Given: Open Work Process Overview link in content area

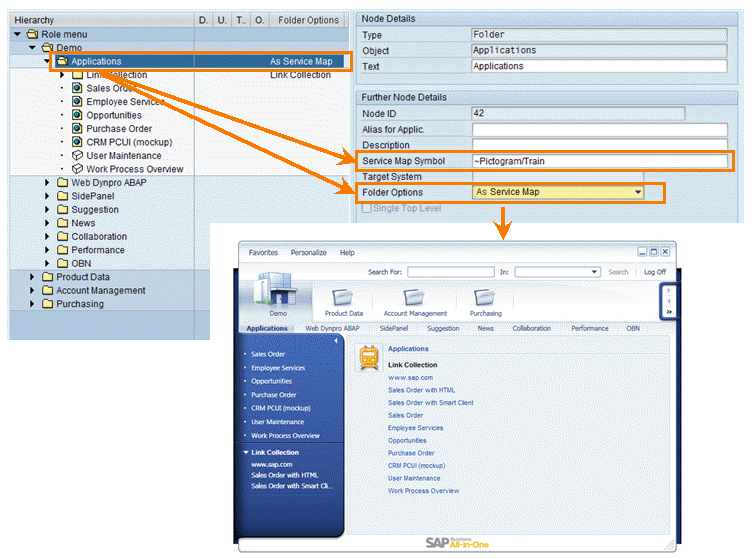Looking at the screenshot, I should pos(423,490).
